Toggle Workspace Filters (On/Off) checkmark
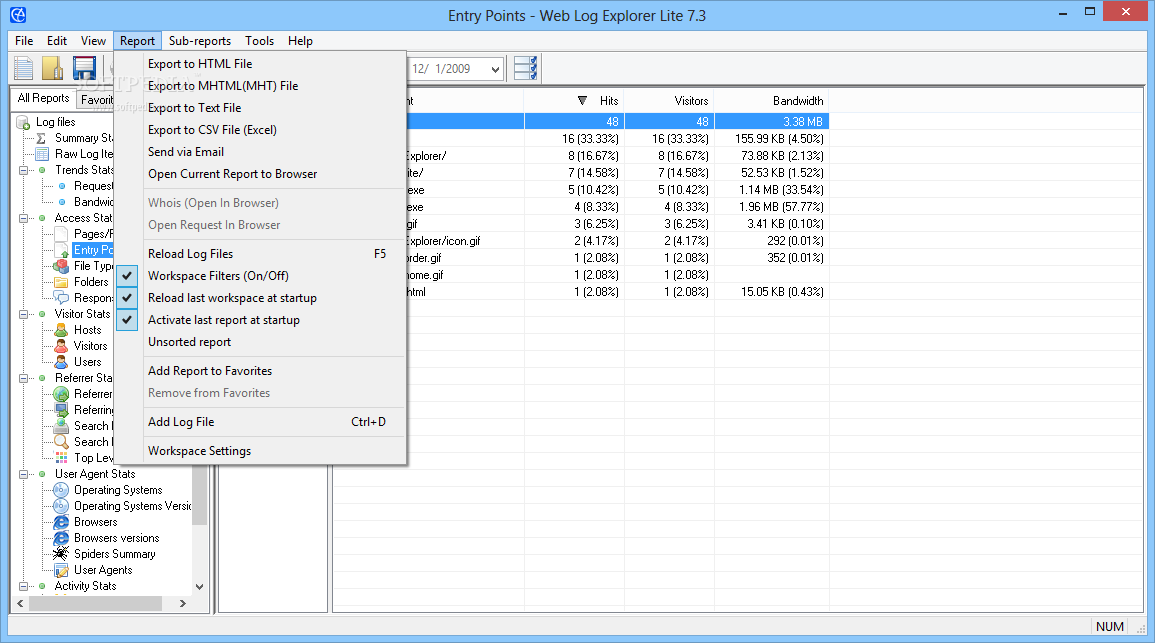This screenshot has height=643, width=1155. [x=127, y=276]
